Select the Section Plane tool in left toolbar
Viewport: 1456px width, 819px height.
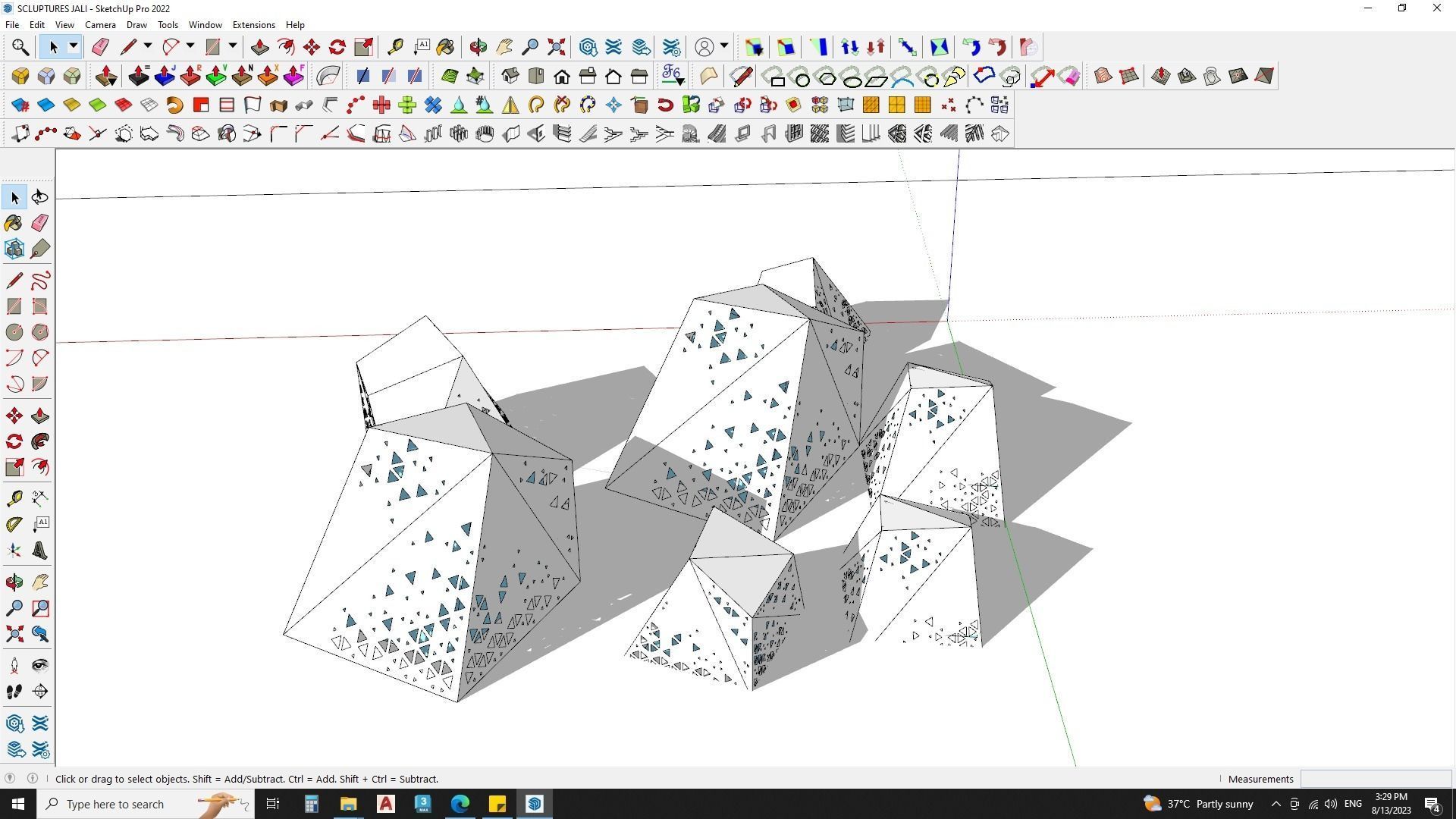pyautogui.click(x=40, y=692)
